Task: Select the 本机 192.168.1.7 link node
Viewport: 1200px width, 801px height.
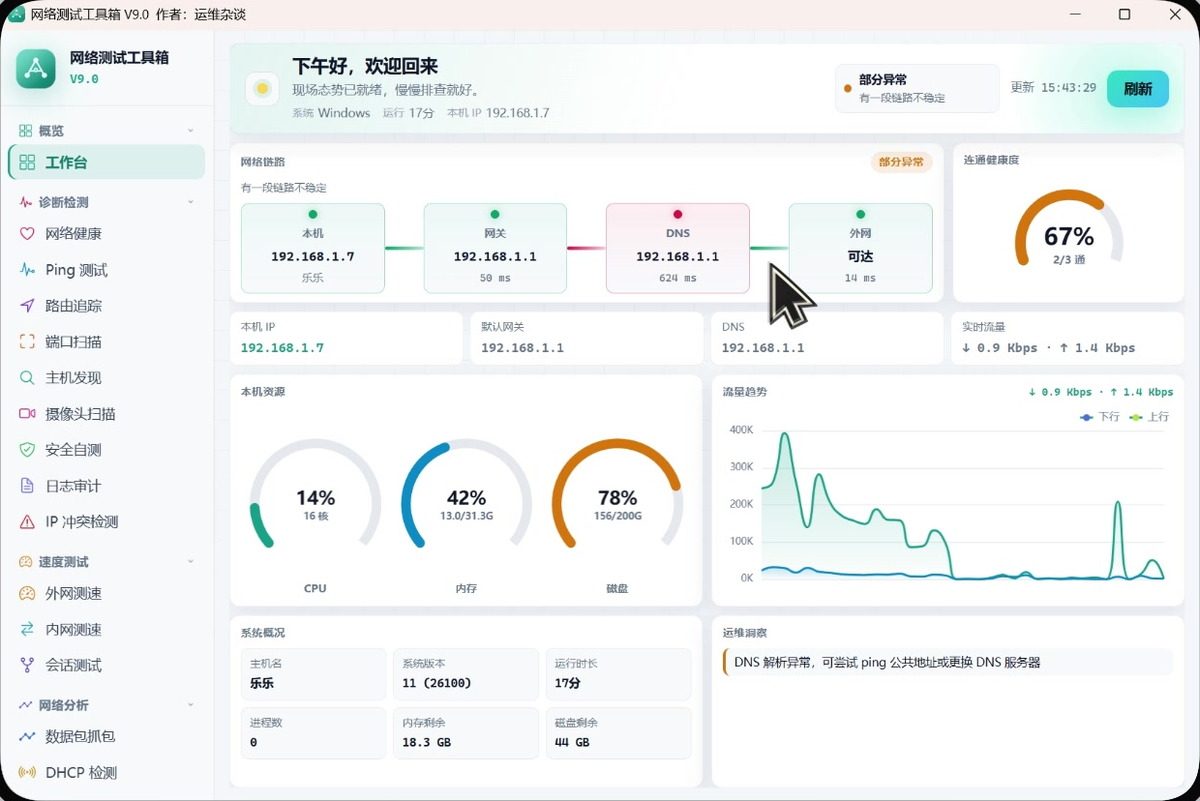Action: tap(313, 248)
